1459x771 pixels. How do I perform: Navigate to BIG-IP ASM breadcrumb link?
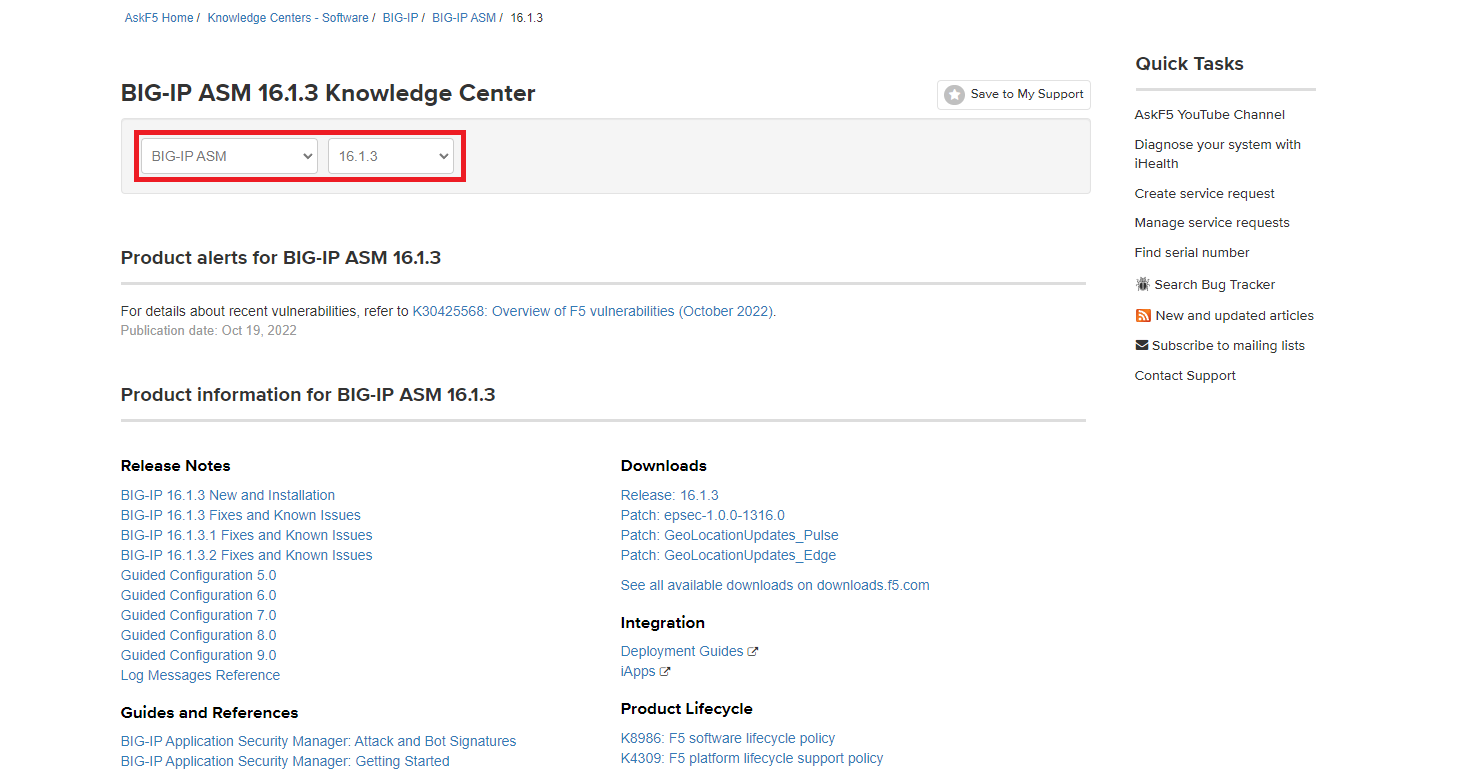(x=464, y=18)
